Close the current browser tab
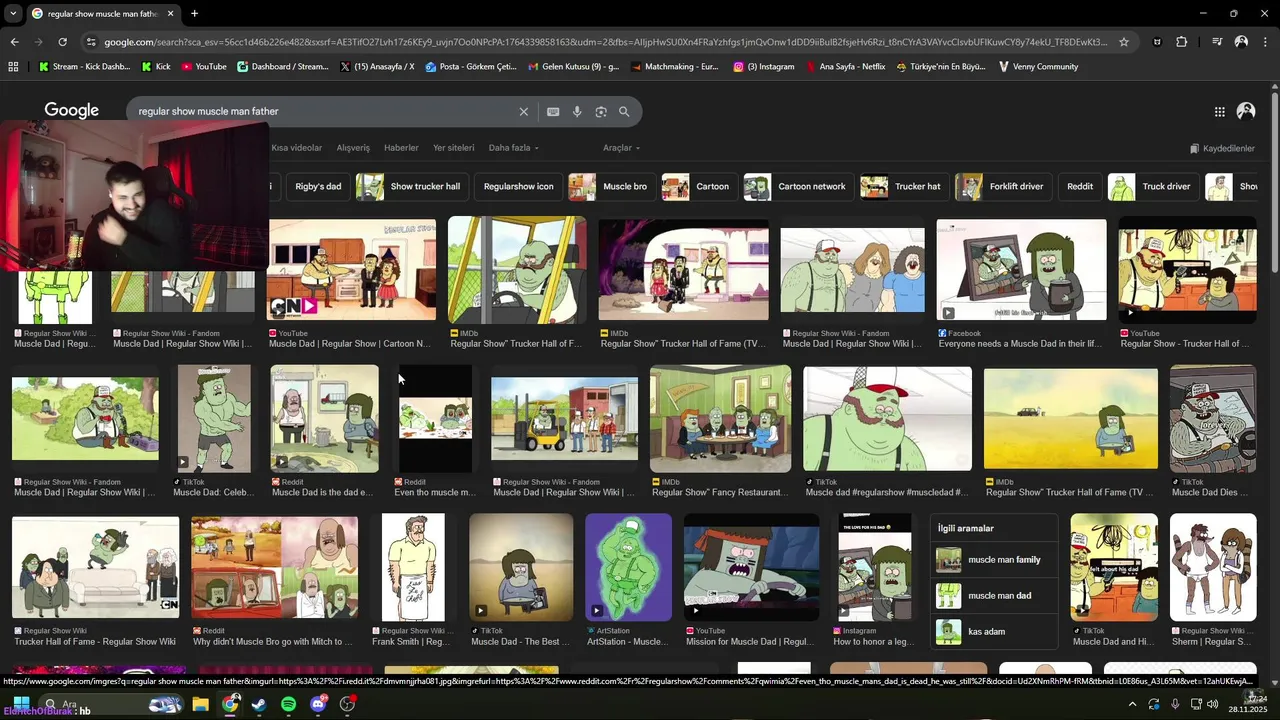The height and width of the screenshot is (720, 1280). [x=171, y=14]
